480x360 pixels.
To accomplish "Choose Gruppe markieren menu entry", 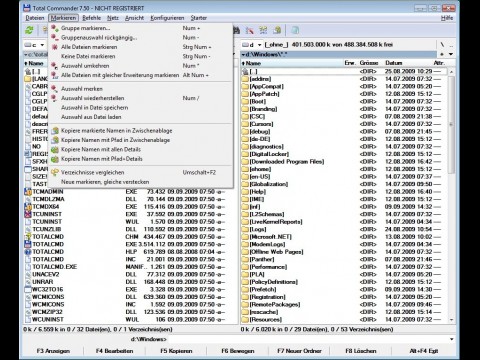I will [140, 28].
